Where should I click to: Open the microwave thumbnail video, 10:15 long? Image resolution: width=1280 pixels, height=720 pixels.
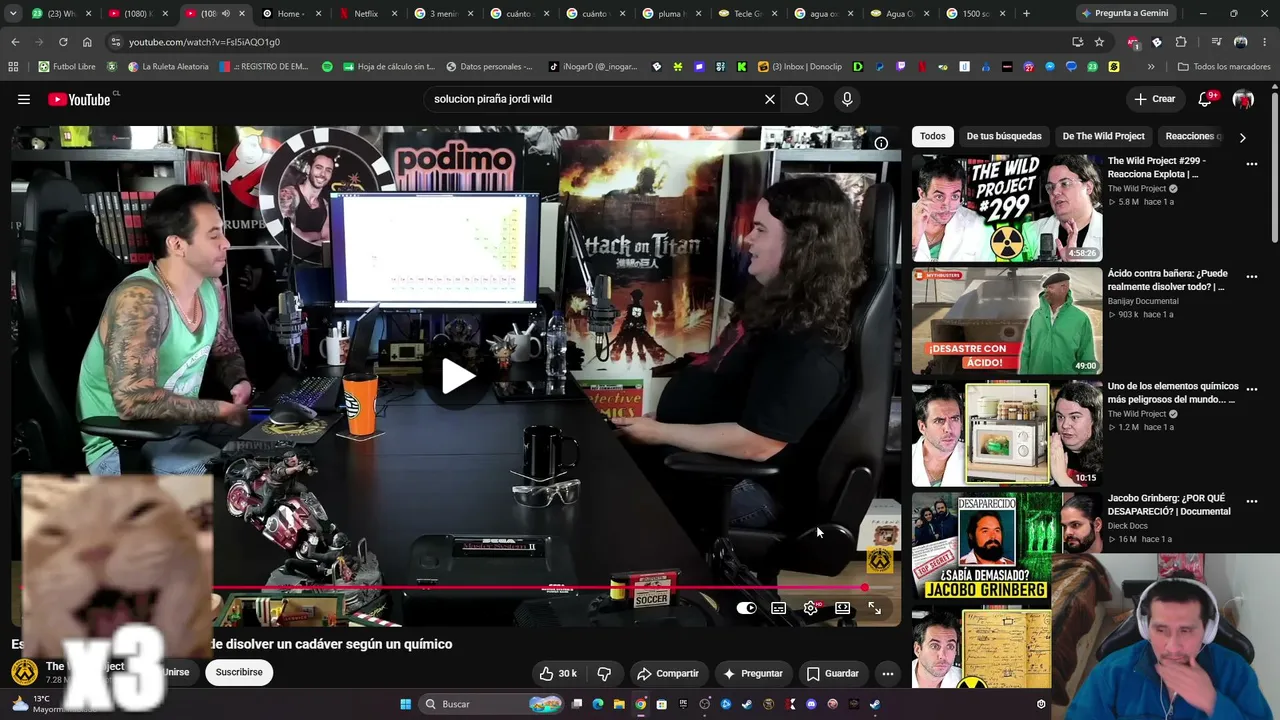coord(1007,432)
